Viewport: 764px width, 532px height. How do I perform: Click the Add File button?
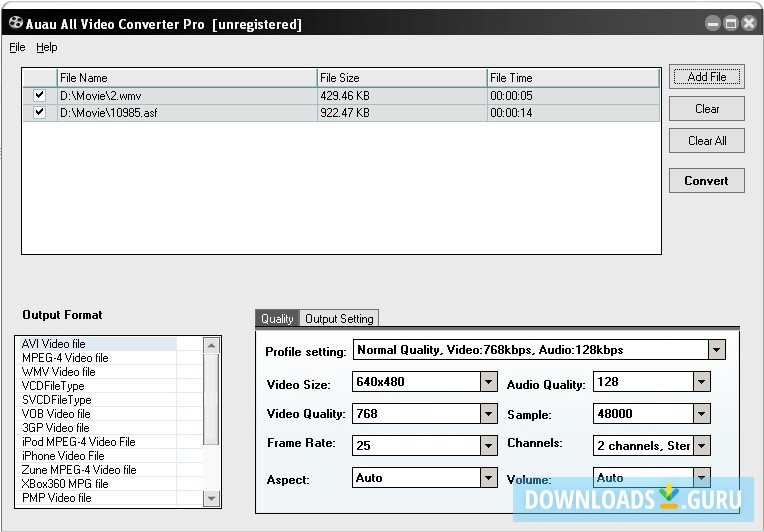707,76
